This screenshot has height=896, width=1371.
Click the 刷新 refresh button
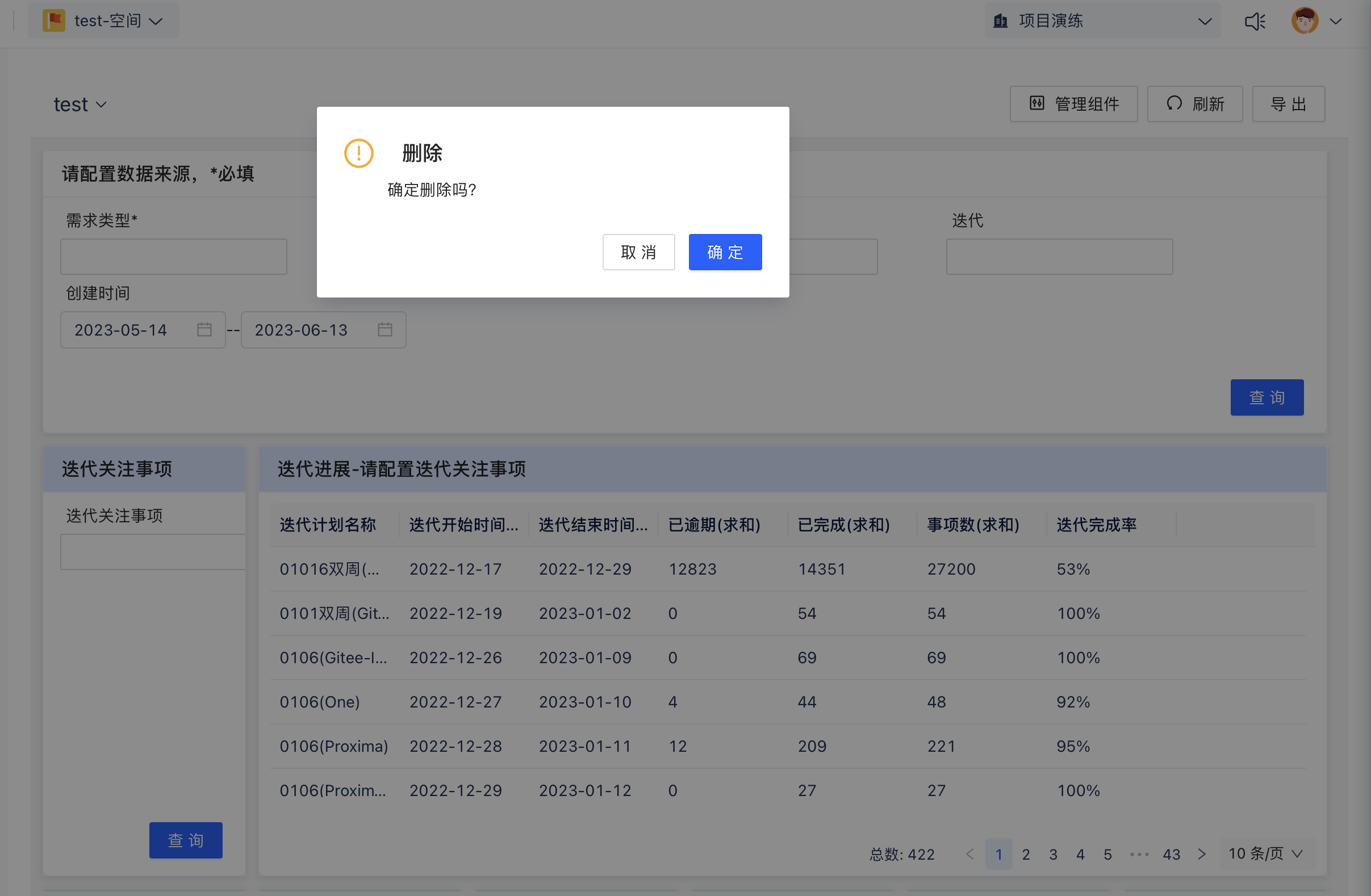coord(1195,104)
